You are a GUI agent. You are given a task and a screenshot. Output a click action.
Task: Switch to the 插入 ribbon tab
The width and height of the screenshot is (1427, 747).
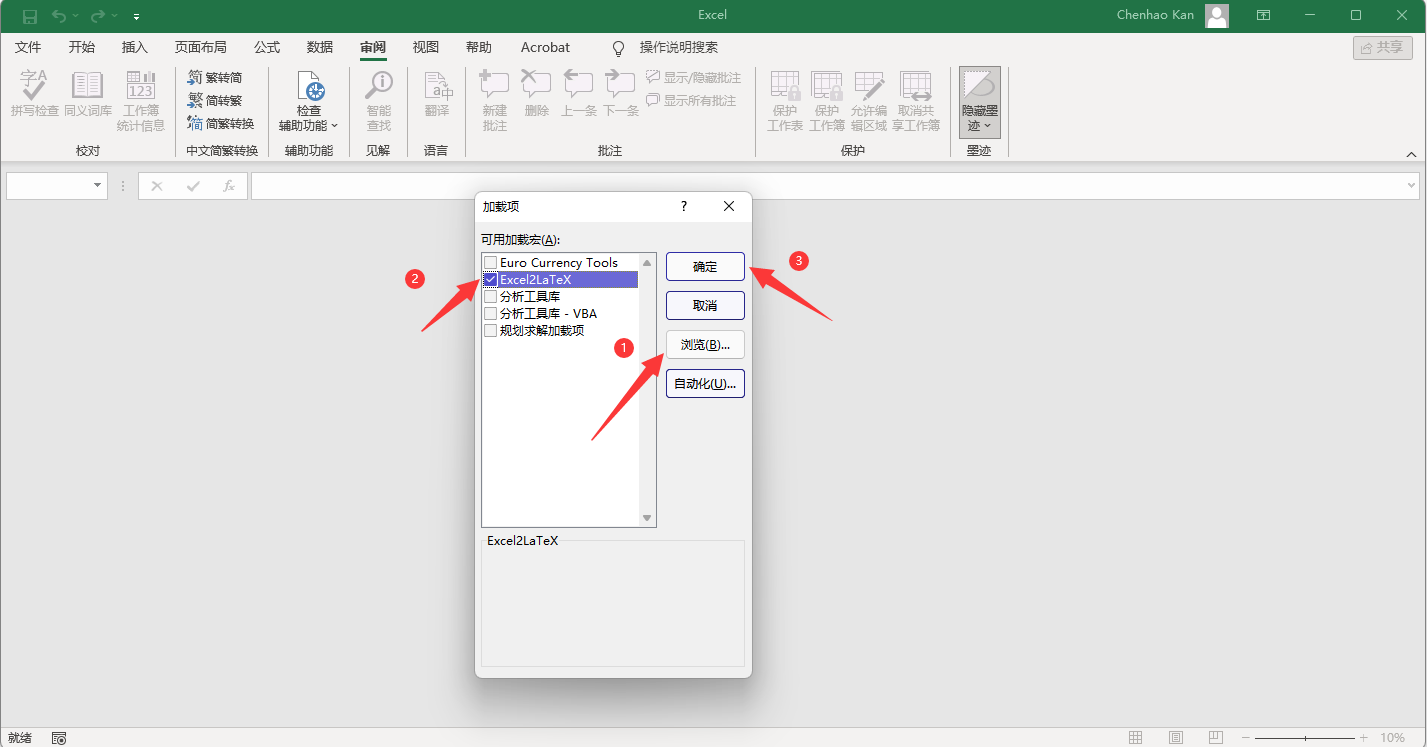[x=134, y=47]
